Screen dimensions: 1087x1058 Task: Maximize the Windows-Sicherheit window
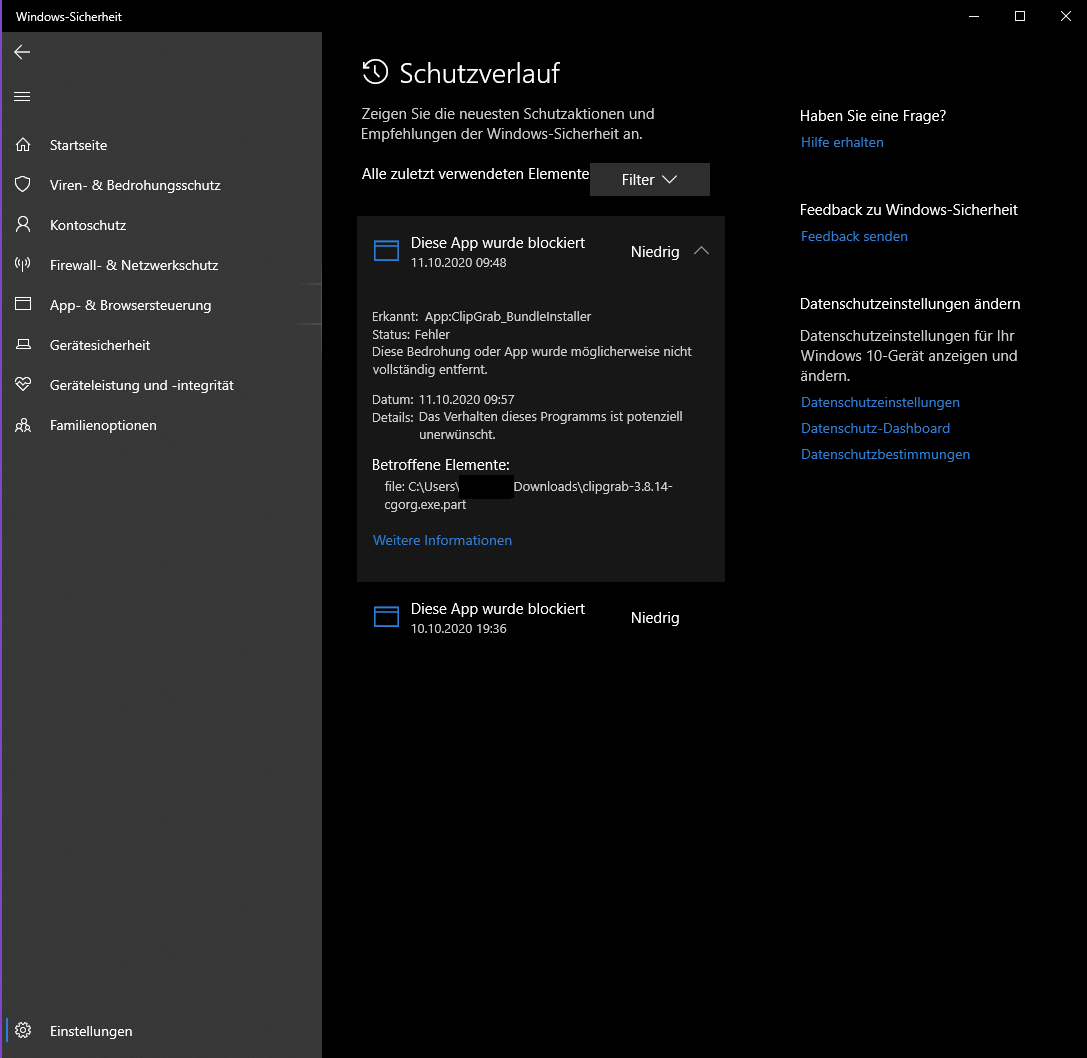[x=1020, y=16]
